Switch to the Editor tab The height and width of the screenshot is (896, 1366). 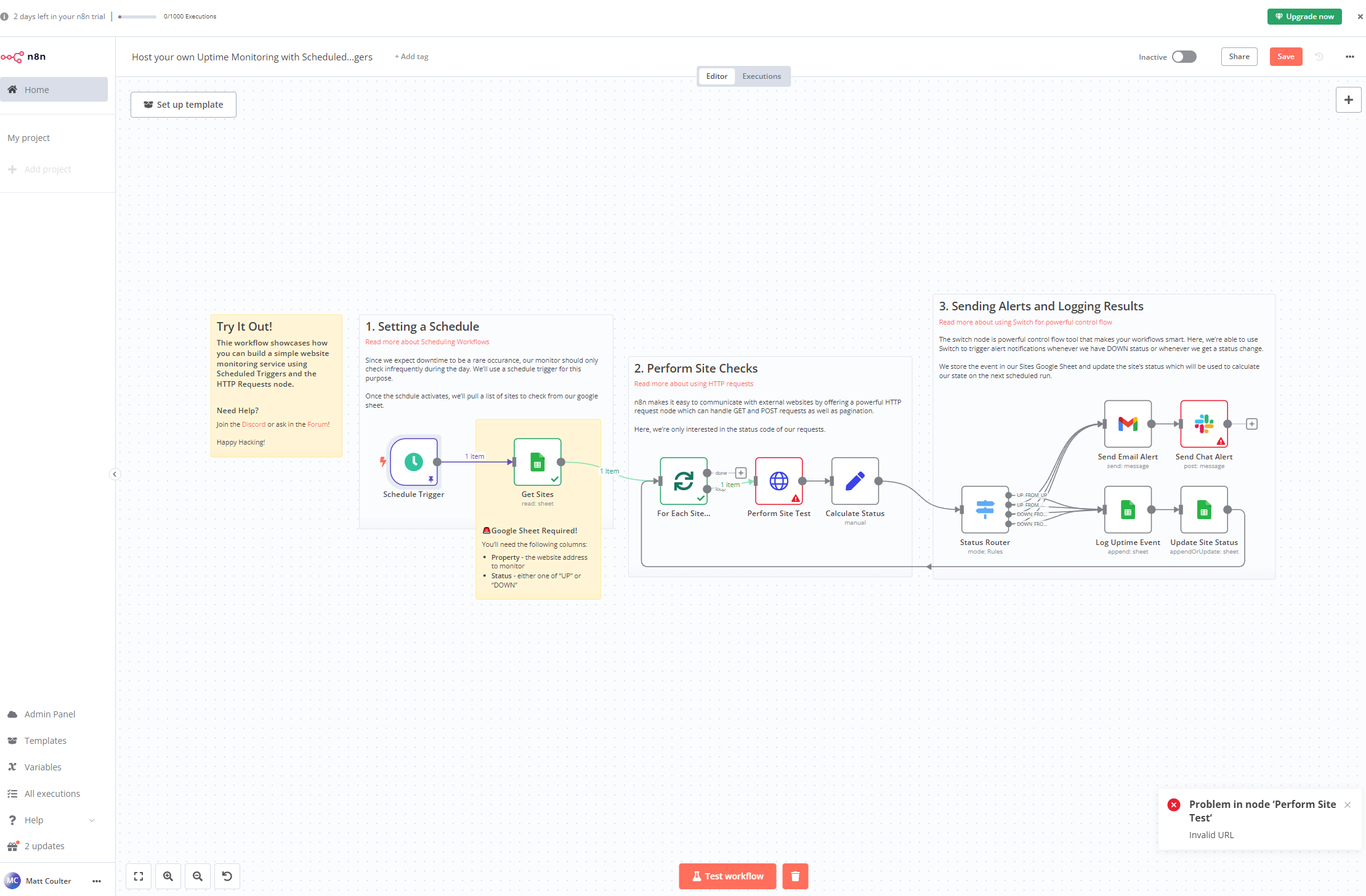[717, 76]
